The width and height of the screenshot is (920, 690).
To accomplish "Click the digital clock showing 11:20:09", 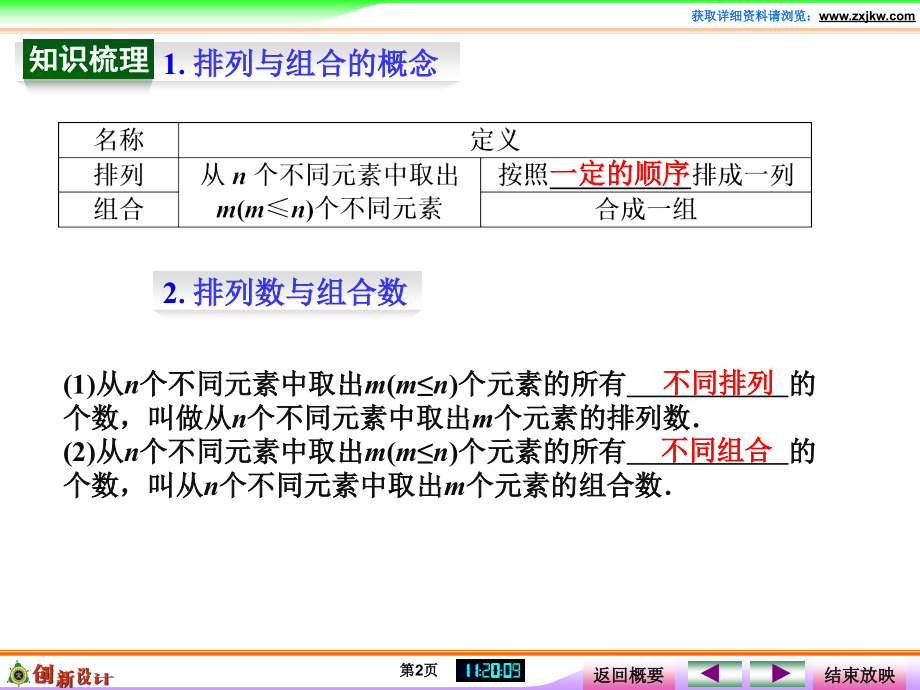I will [x=490, y=671].
